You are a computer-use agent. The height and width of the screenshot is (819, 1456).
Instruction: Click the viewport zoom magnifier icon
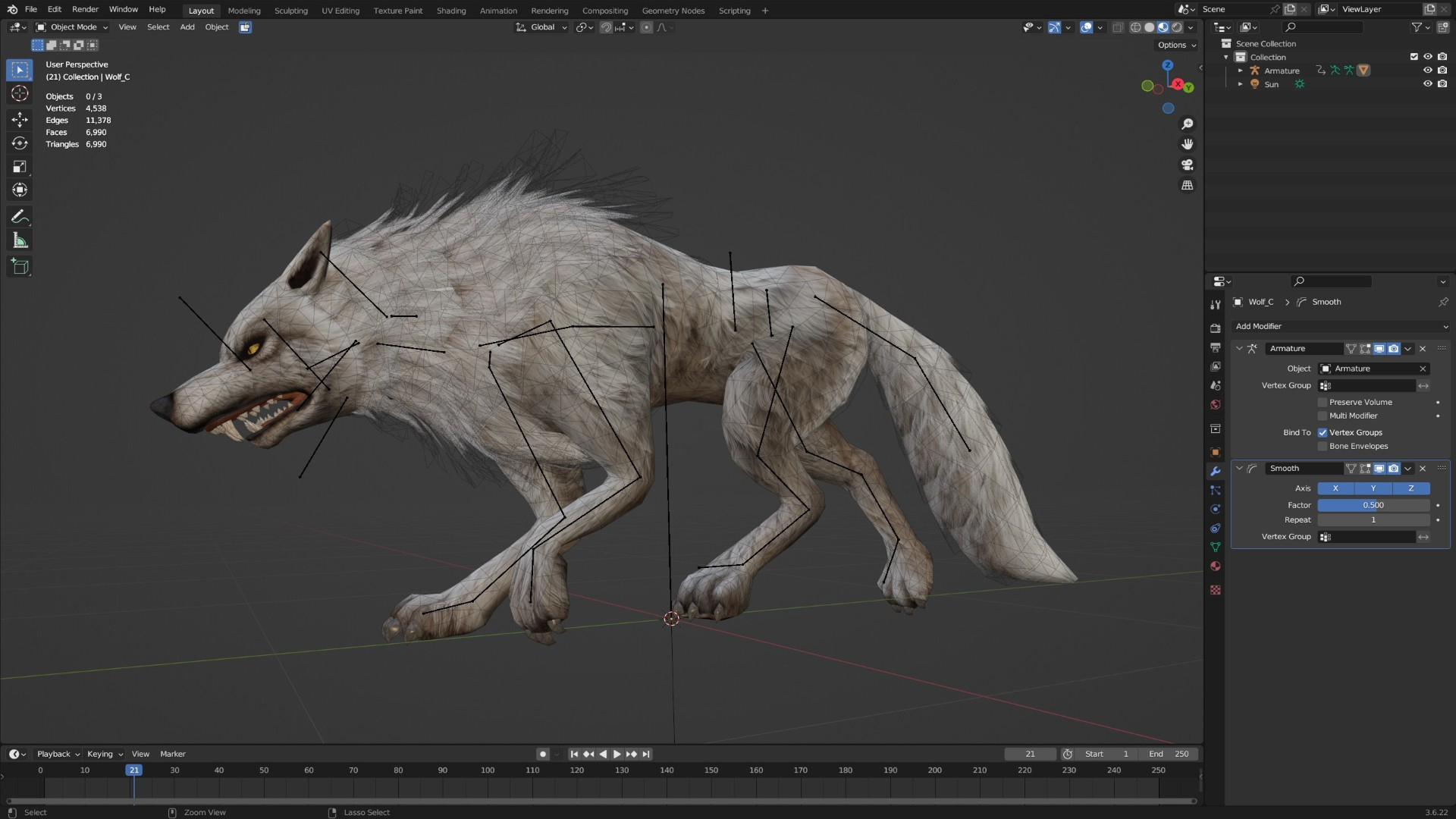click(1187, 124)
